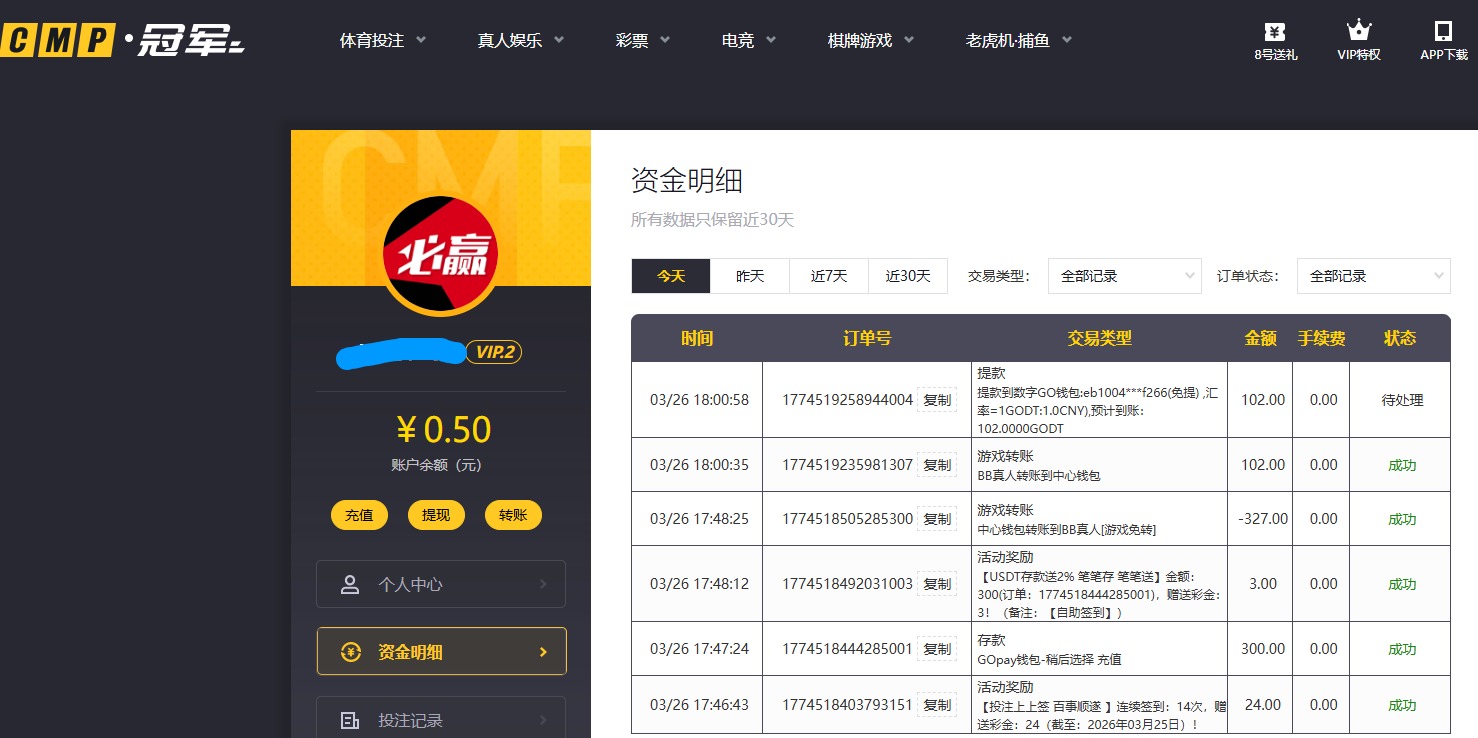1478x738 pixels.
Task: Click the VIP.2 level badge
Action: pyautogui.click(x=494, y=352)
